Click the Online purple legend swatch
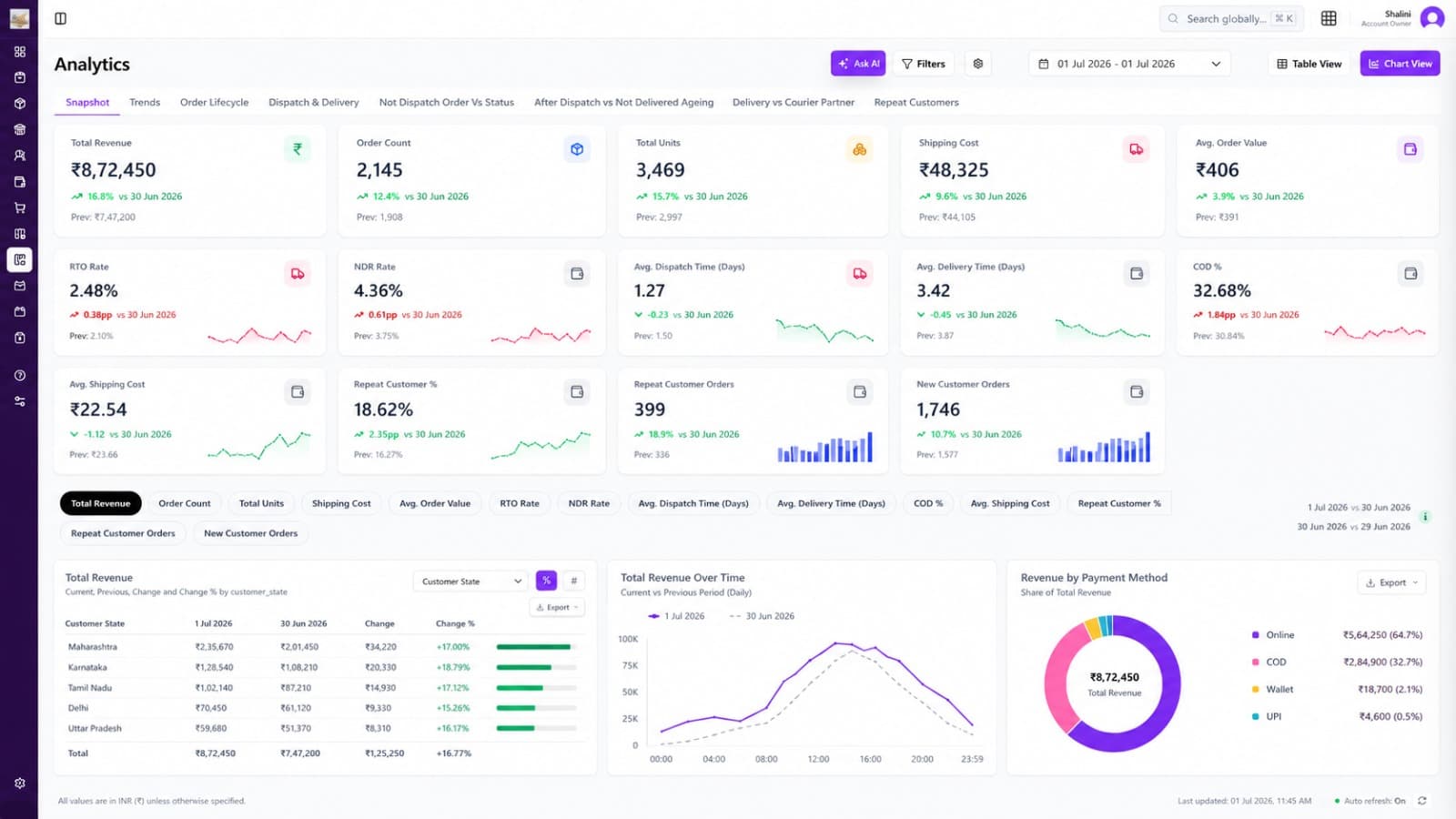The height and width of the screenshot is (819, 1456). 1256,635
